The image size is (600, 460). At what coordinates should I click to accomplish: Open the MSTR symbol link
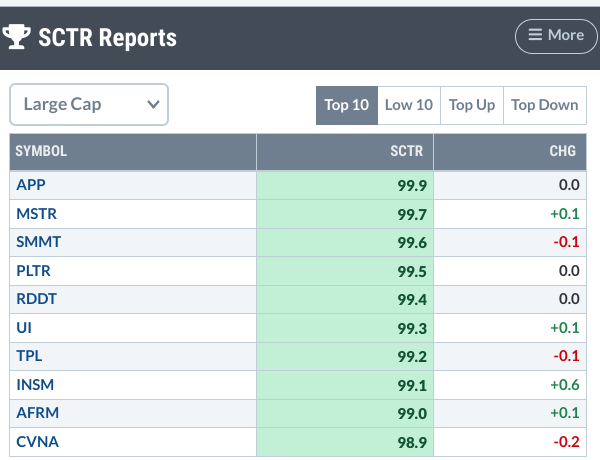(36, 214)
